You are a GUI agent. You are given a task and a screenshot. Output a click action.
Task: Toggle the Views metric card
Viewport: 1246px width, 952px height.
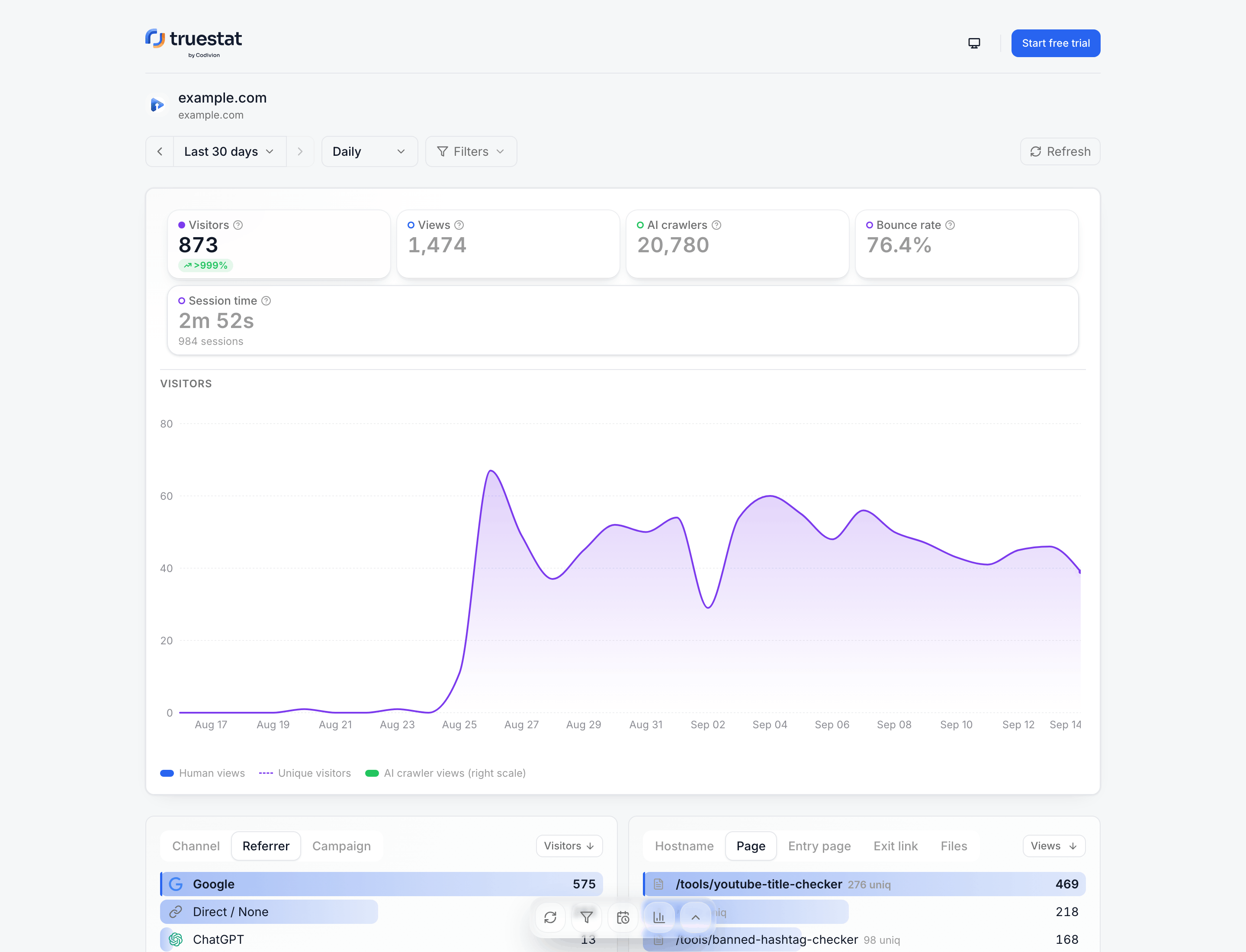point(508,244)
